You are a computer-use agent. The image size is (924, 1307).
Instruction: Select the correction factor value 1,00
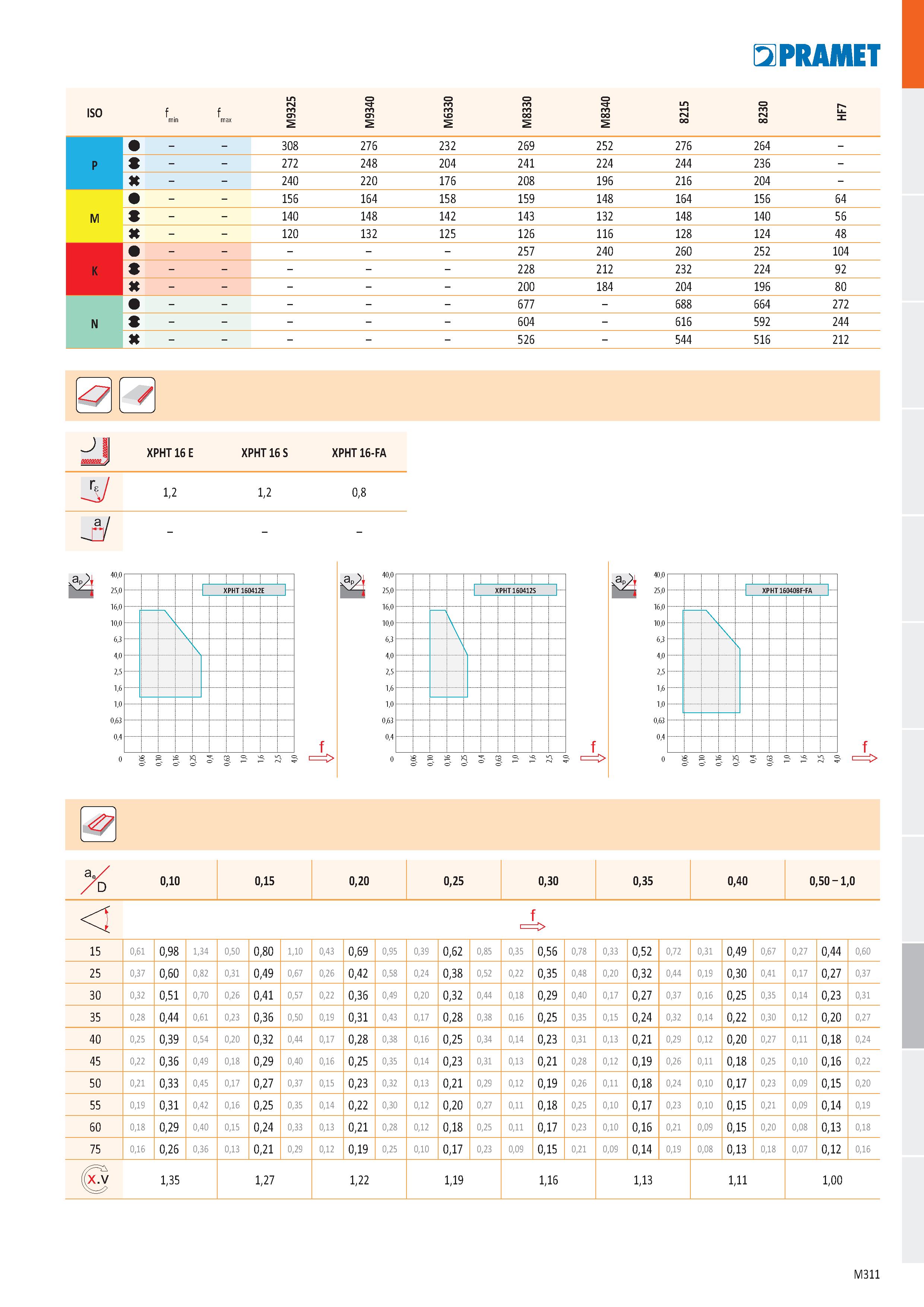coord(832,1180)
